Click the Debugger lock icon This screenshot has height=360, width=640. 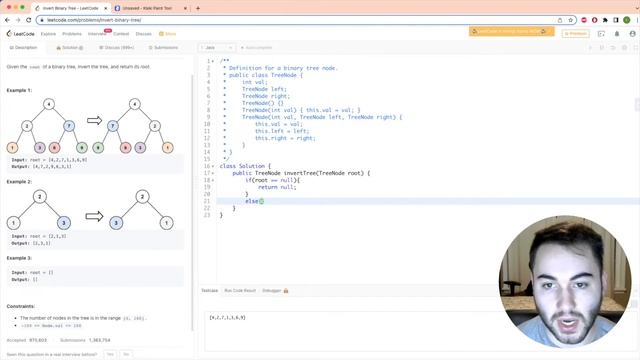[x=286, y=291]
